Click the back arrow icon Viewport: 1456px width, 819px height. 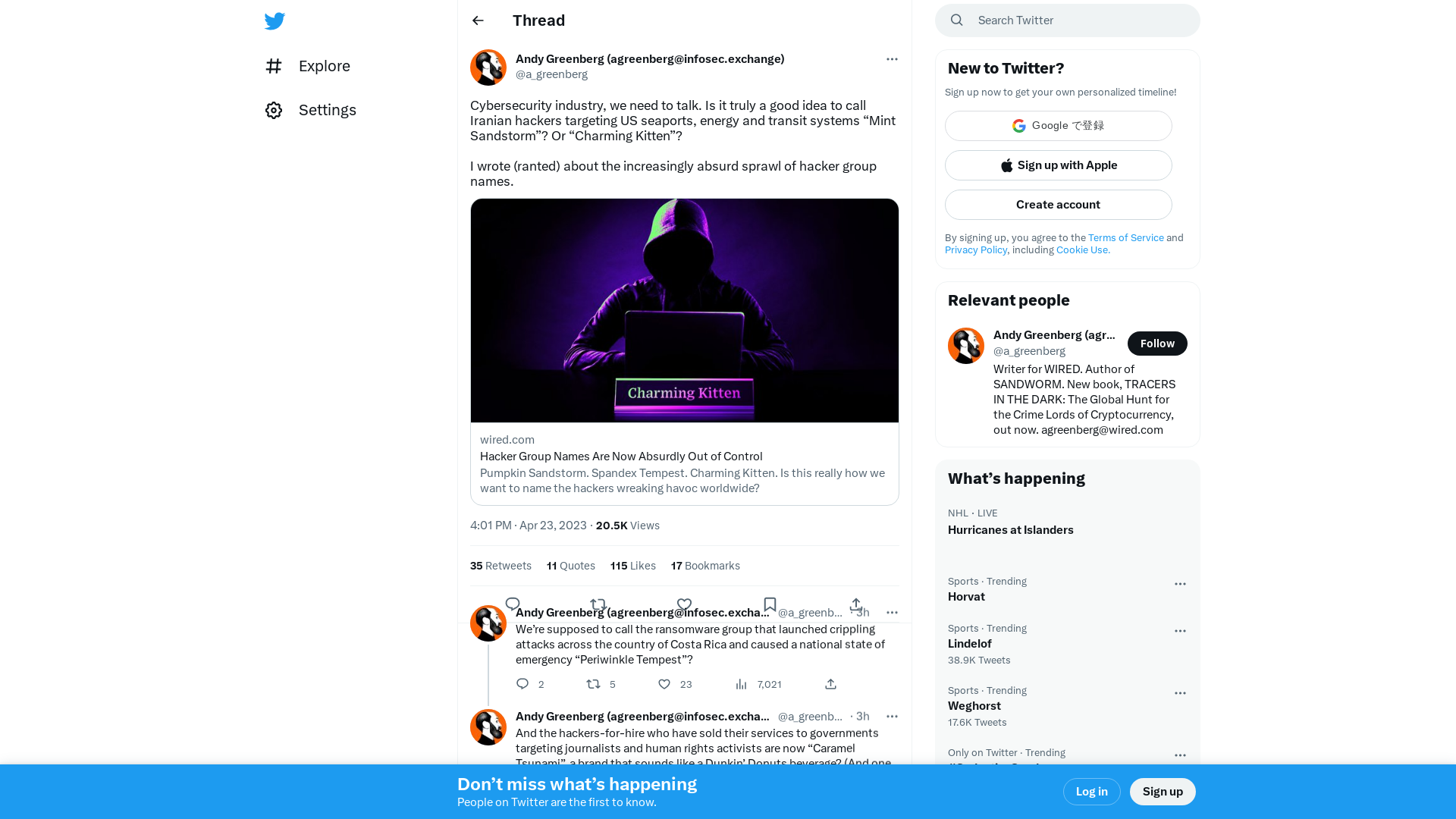(x=478, y=20)
